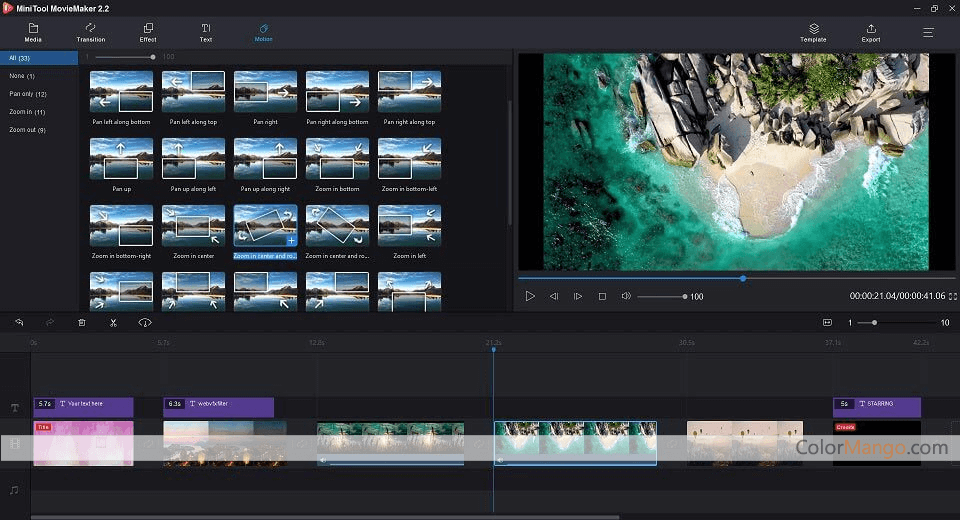The height and width of the screenshot is (520, 960).
Task: Click the zoom-to-fit timeline icon
Action: pyautogui.click(x=827, y=323)
